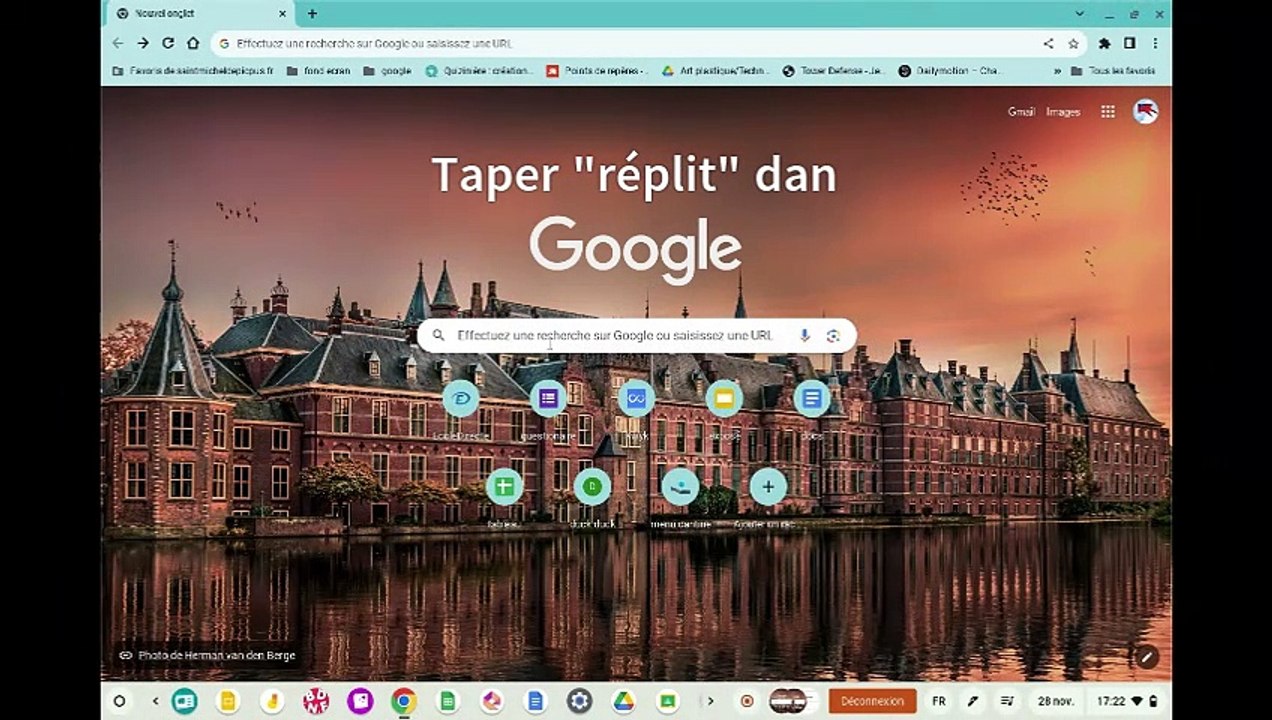Click the Google search box on the page
Screen dimensions: 1272x720
(636, 336)
